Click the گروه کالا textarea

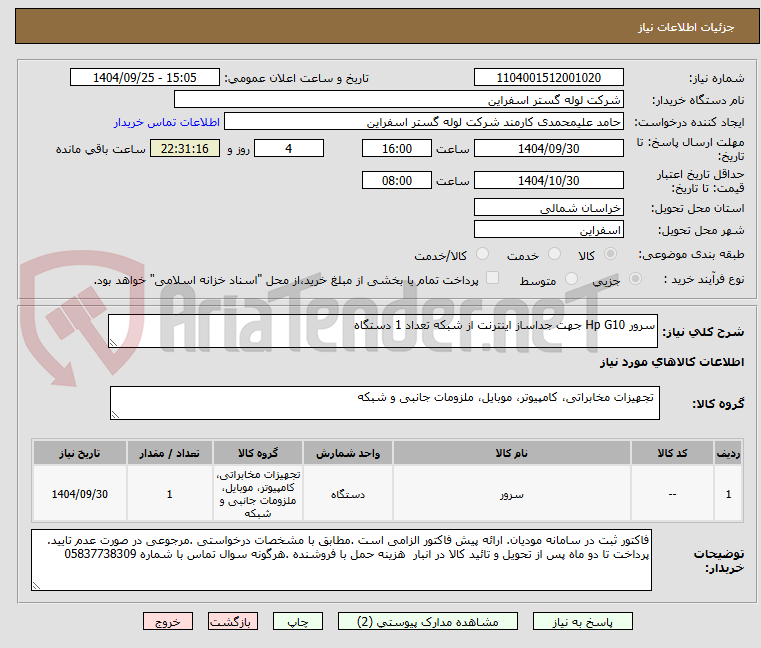click(384, 403)
